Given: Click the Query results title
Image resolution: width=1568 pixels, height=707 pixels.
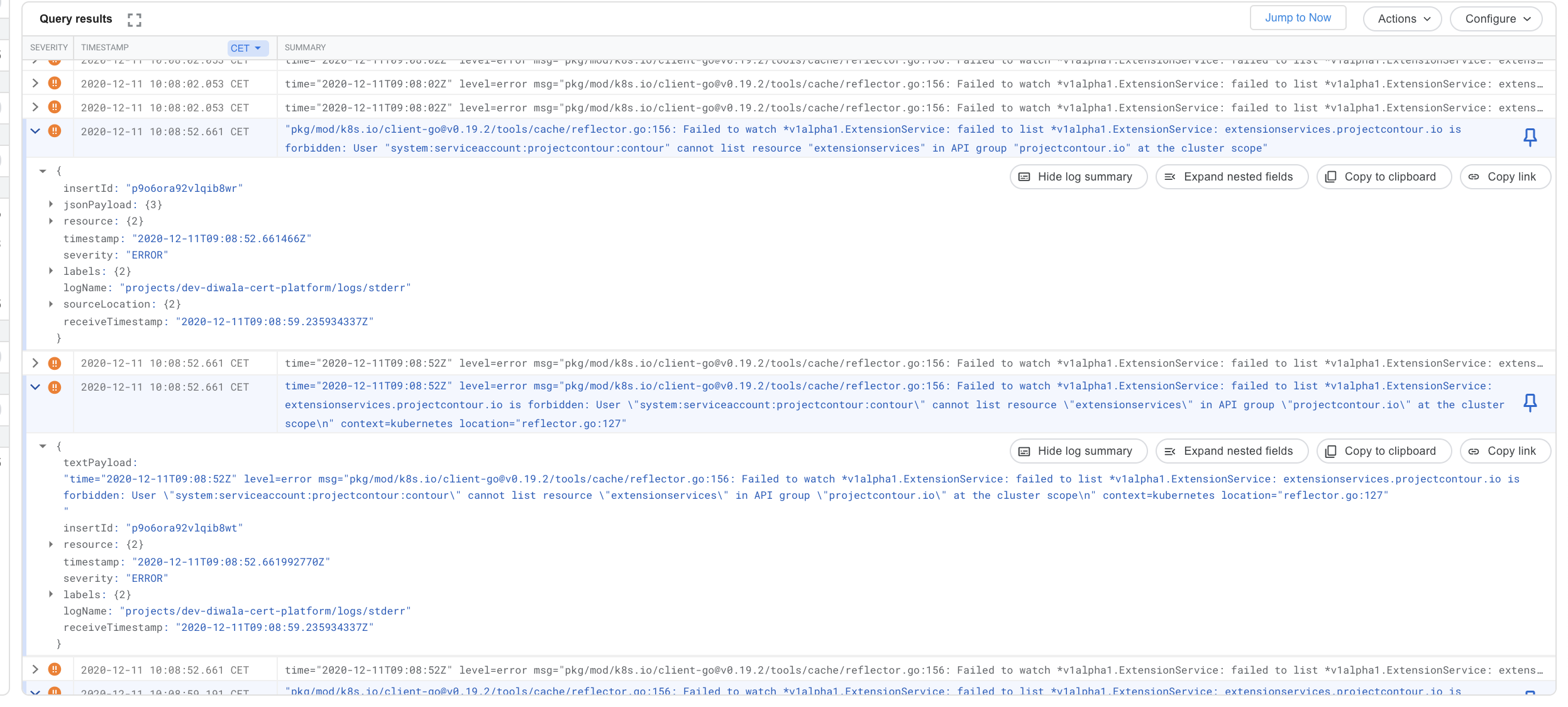Looking at the screenshot, I should point(75,19).
